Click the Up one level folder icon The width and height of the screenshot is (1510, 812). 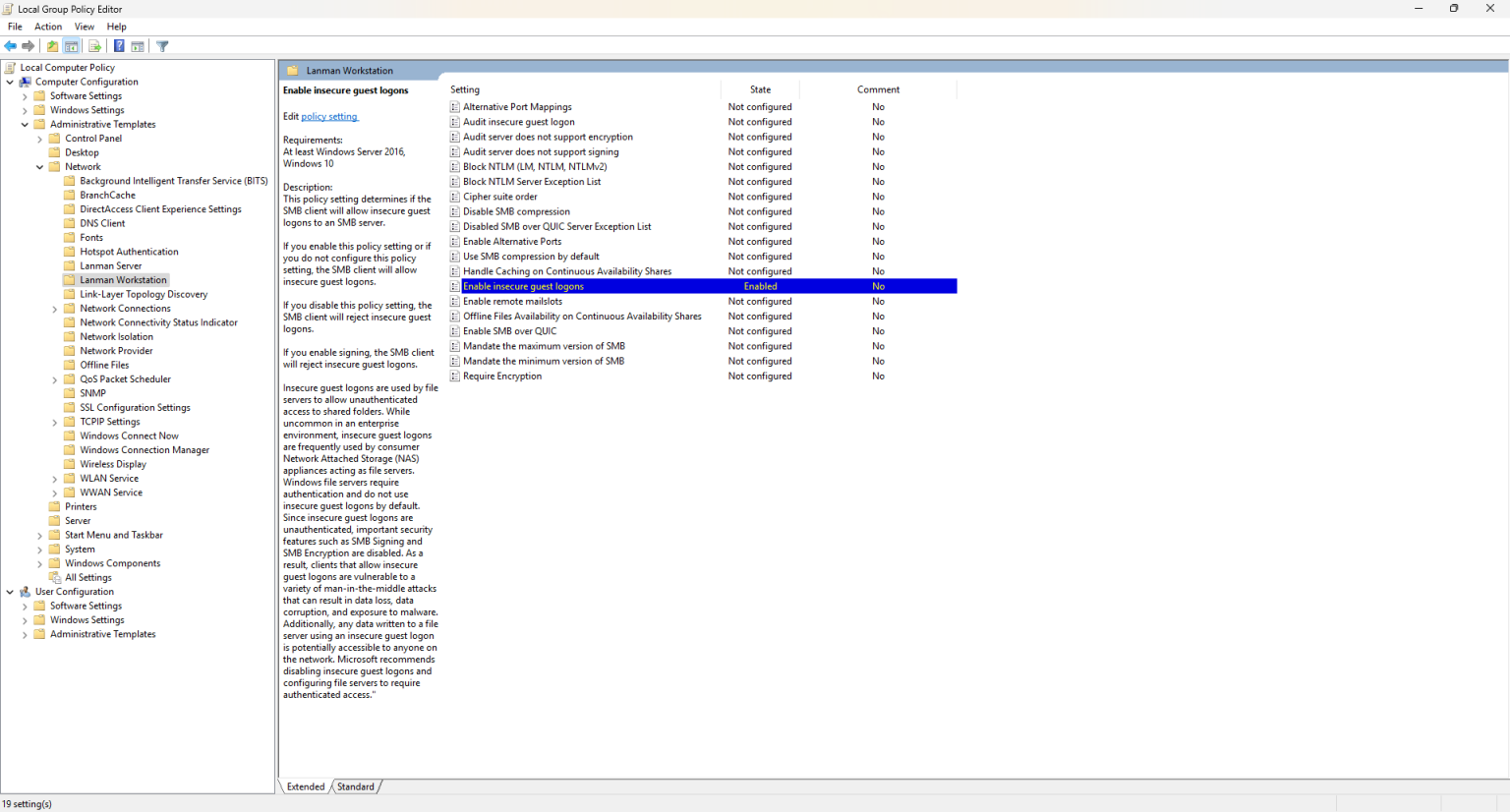coord(51,46)
